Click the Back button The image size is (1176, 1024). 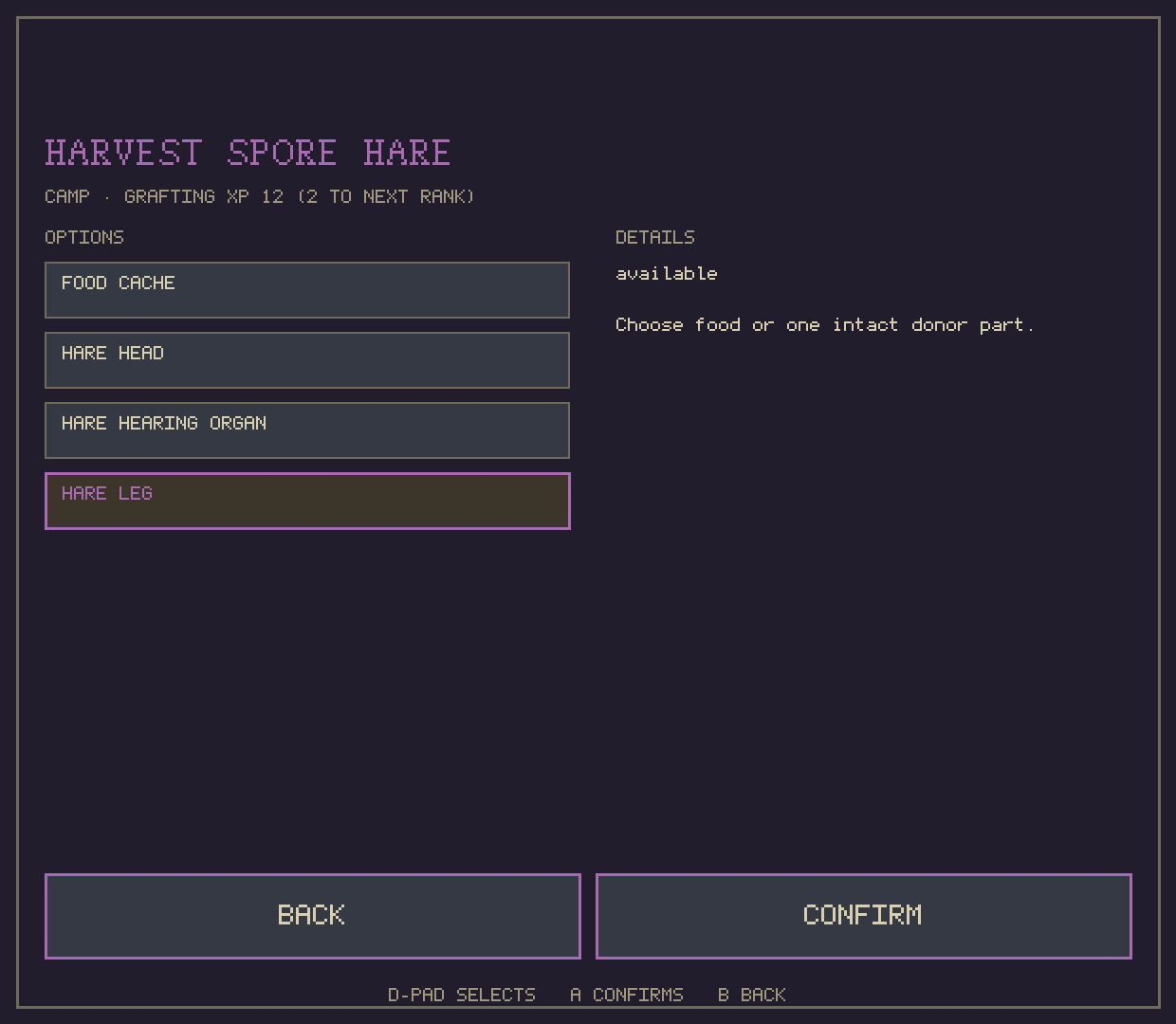point(313,916)
